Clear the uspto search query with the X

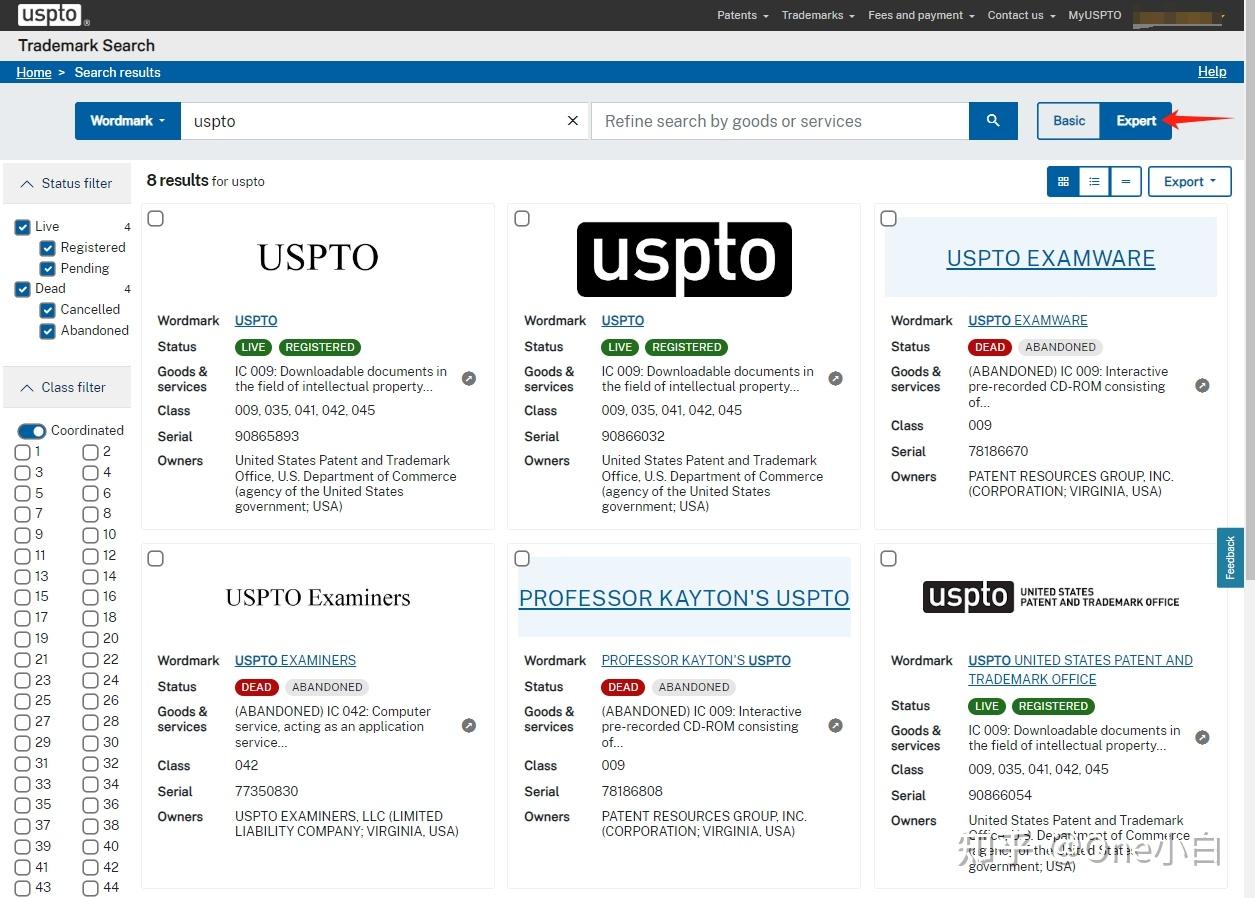point(572,120)
